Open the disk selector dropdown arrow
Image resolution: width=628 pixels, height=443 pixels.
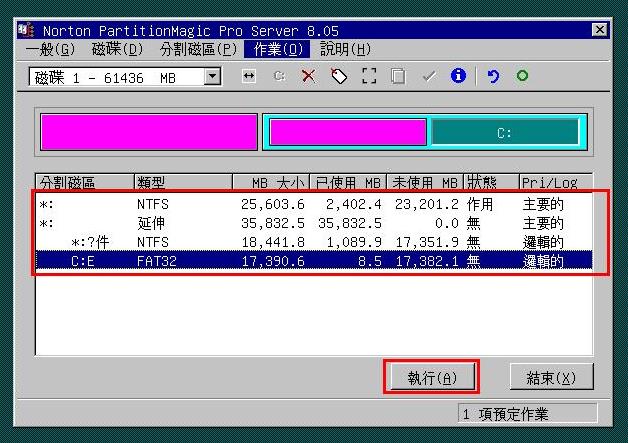pyautogui.click(x=212, y=76)
